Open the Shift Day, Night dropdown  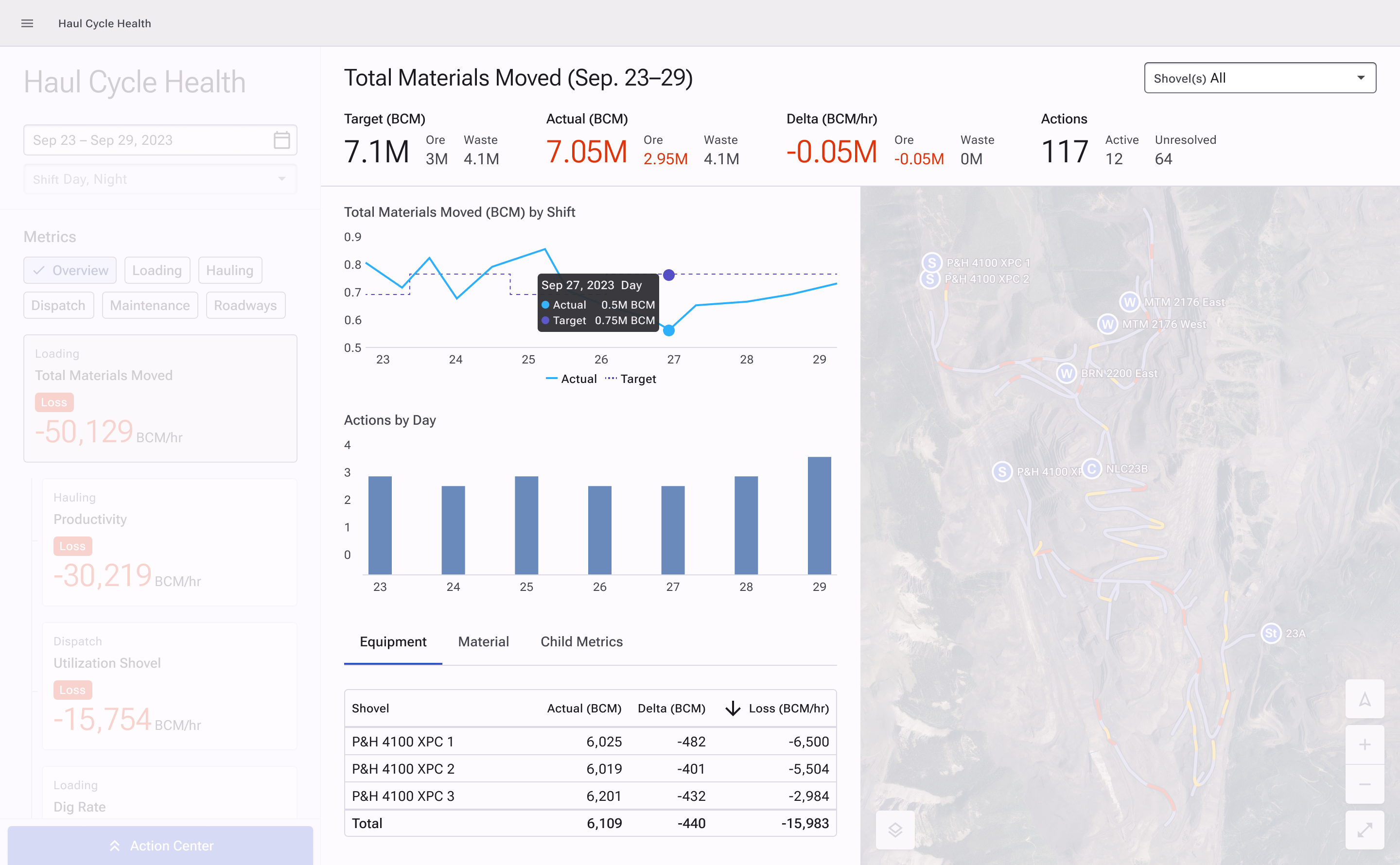pos(160,179)
